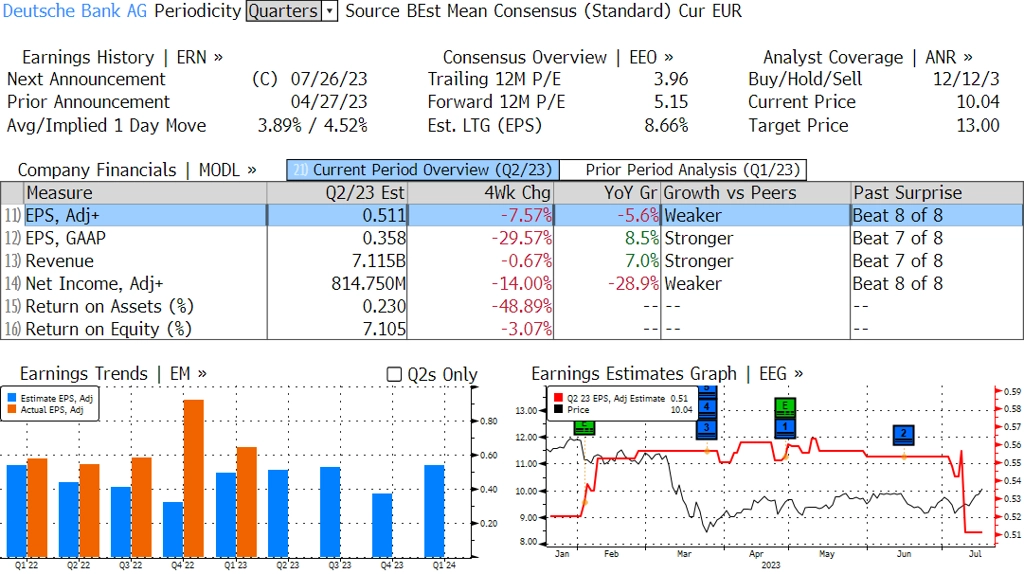Click the Prior Announcement date 04/27/23

click(x=329, y=102)
